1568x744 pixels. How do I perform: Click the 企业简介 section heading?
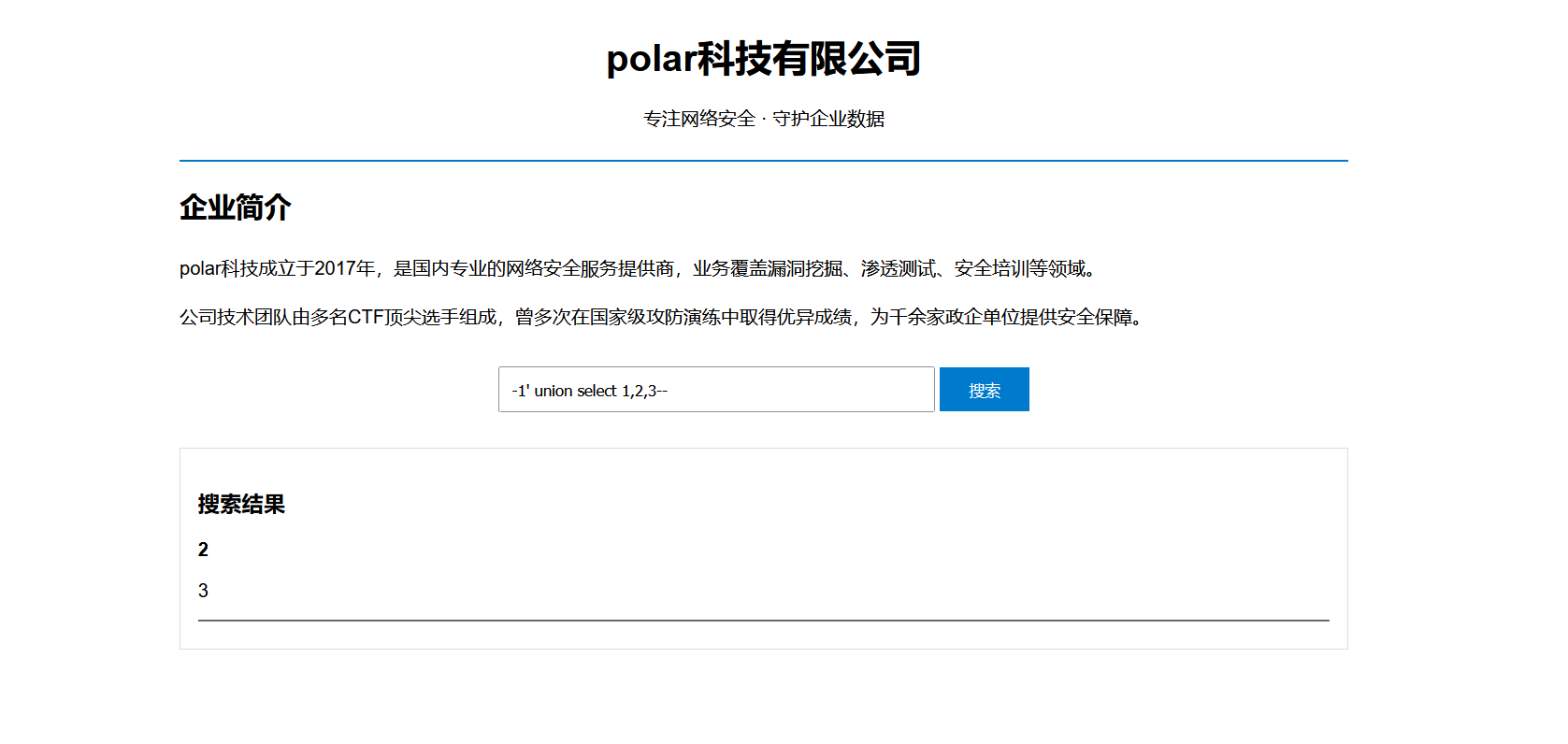pos(236,207)
